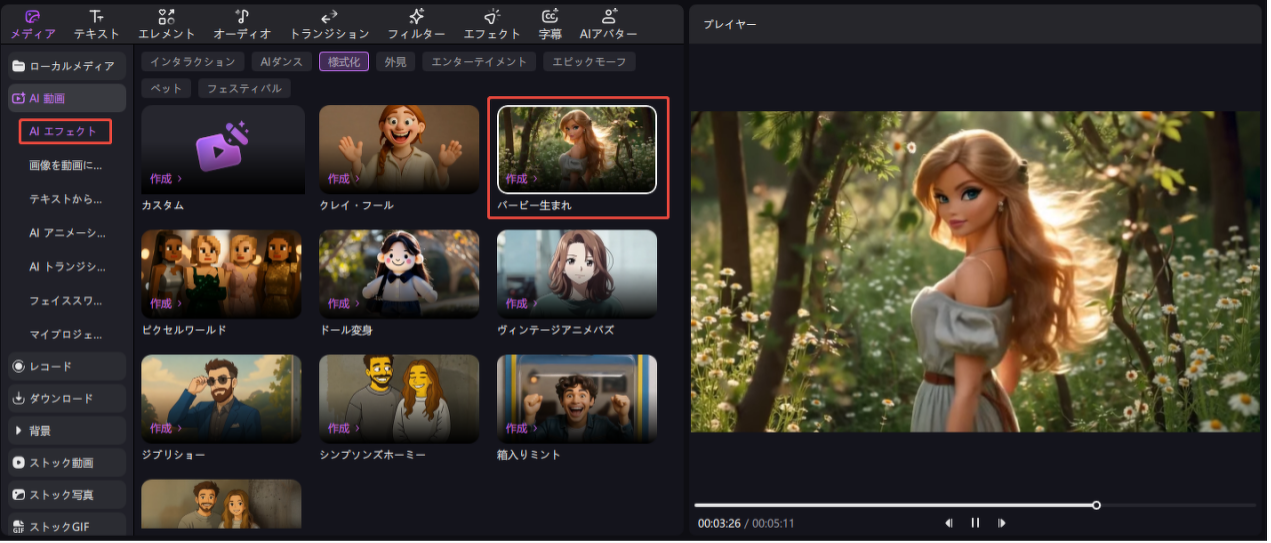This screenshot has height=543, width=1271.
Task: Filter by AIダンス category
Action: click(x=281, y=62)
